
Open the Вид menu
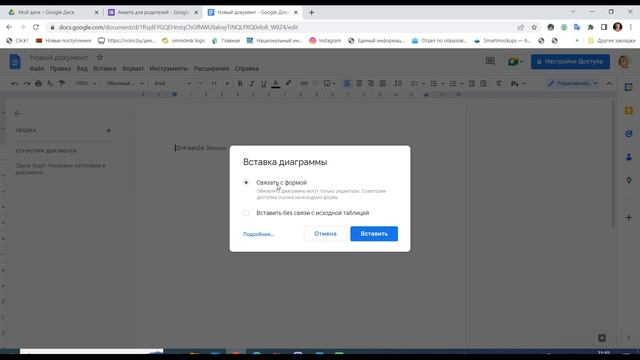point(82,69)
